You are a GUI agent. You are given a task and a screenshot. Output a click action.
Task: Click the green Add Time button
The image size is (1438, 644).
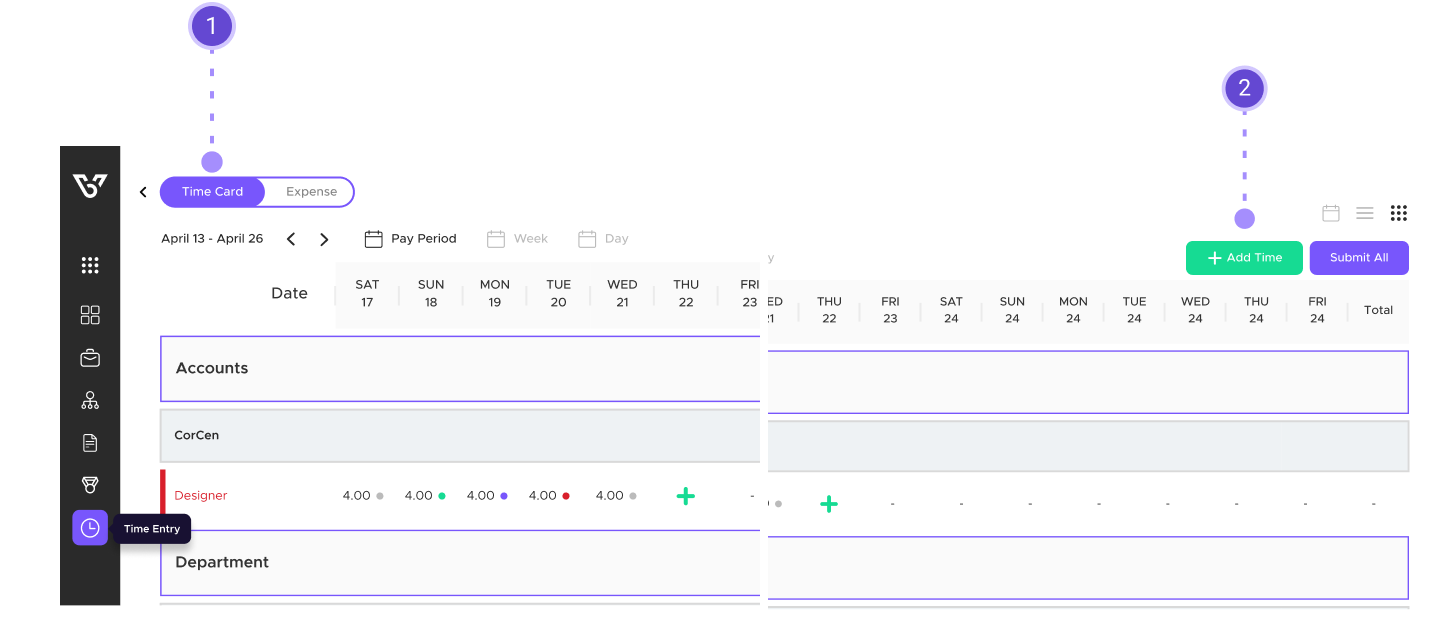coord(1244,258)
